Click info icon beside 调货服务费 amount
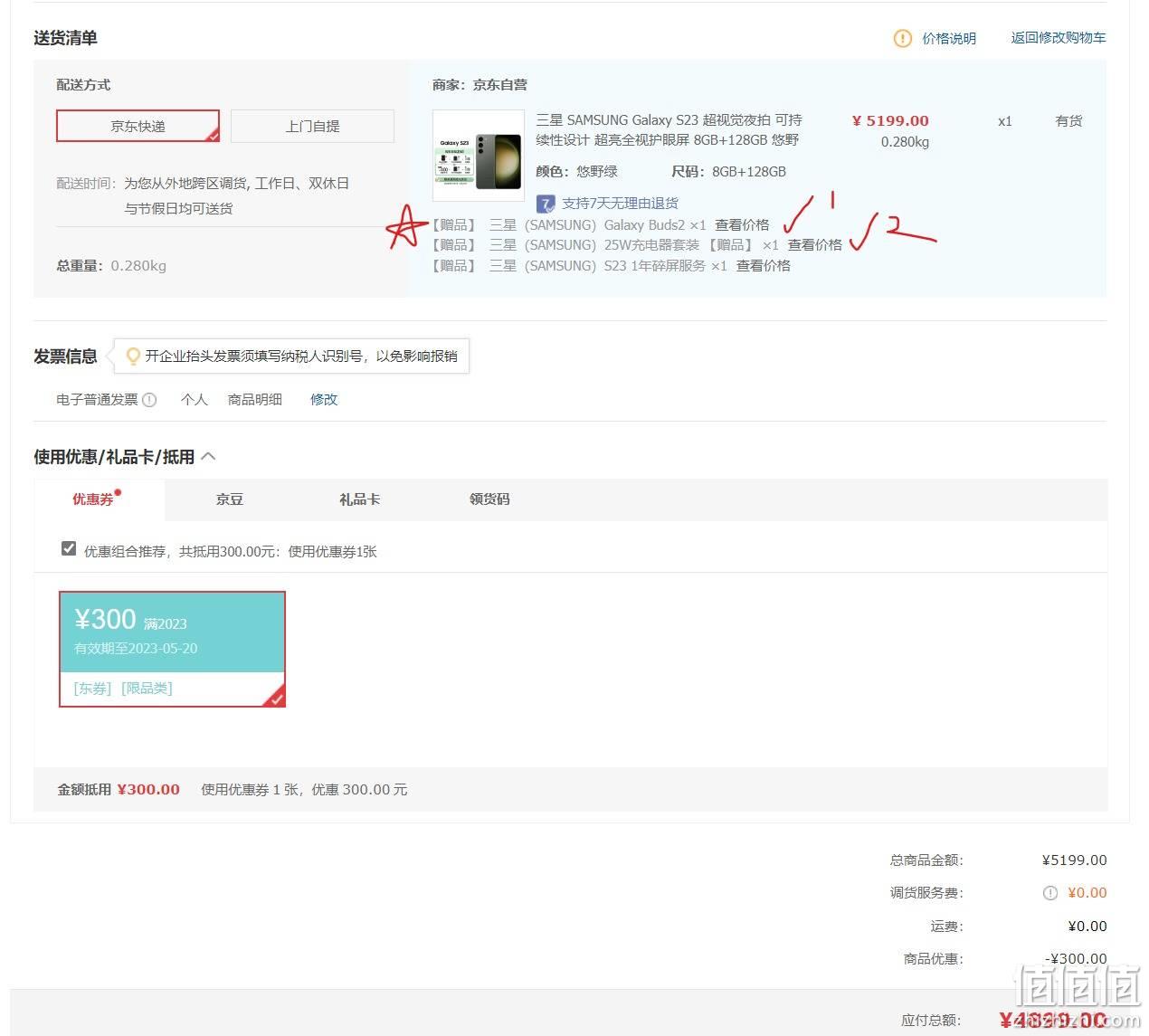 (x=1049, y=893)
